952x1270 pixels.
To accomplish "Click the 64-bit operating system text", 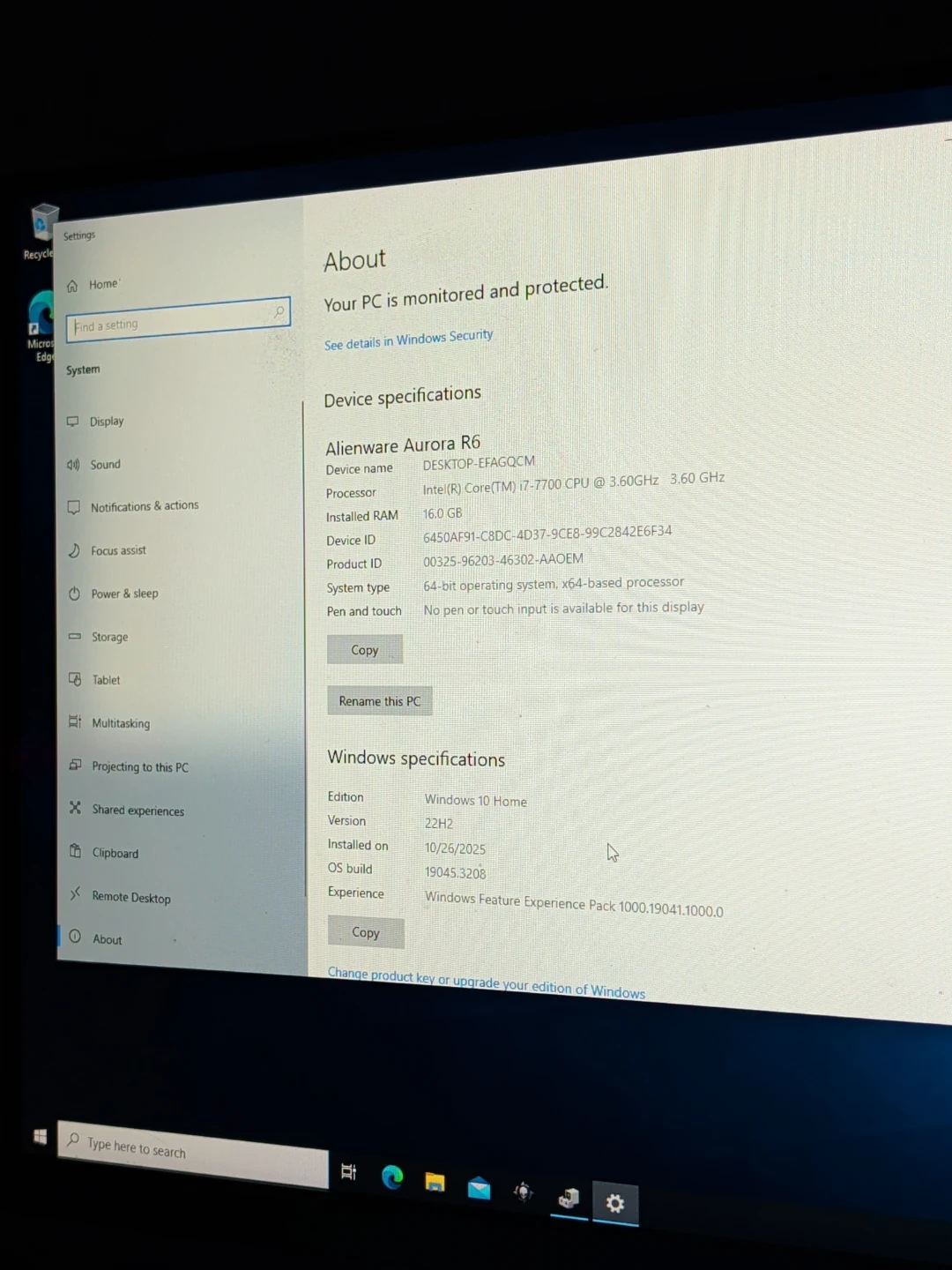I will (x=554, y=584).
